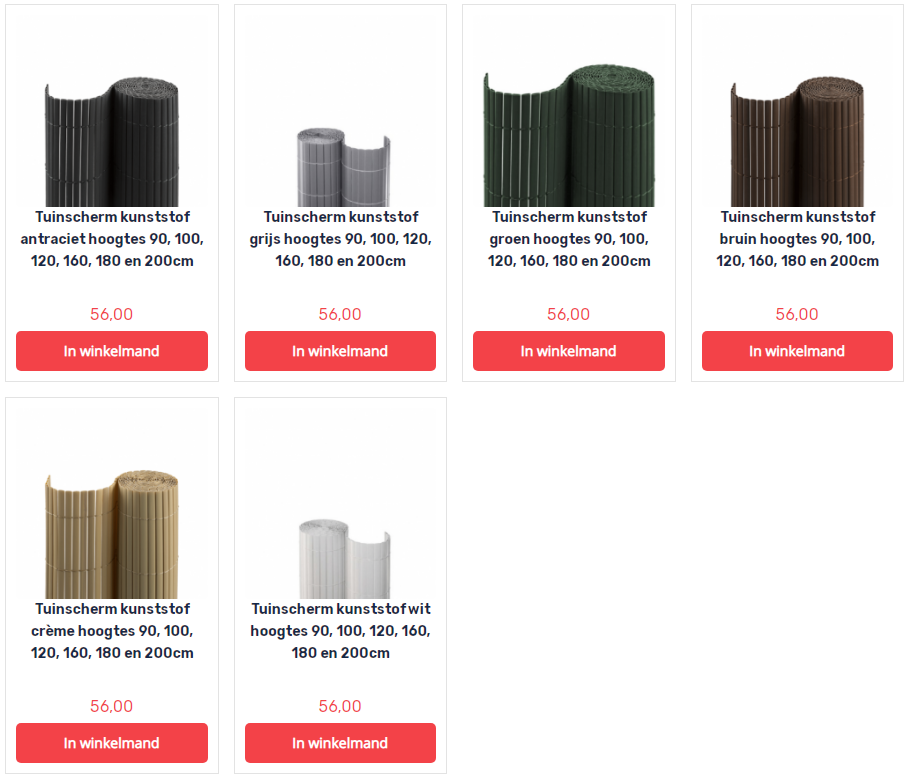Open the wit tuinscherm product image
Viewport: 916px width, 775px height.
tap(341, 503)
